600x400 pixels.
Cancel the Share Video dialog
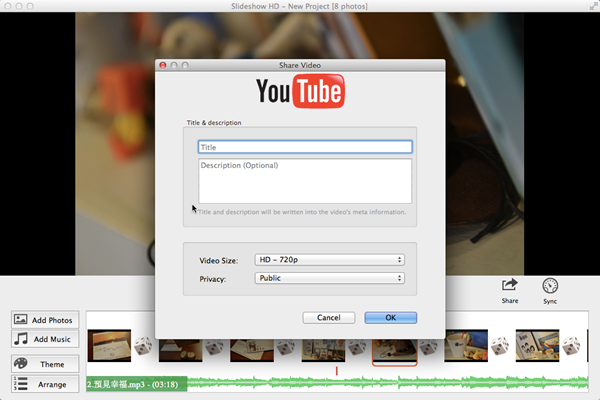pyautogui.click(x=329, y=318)
